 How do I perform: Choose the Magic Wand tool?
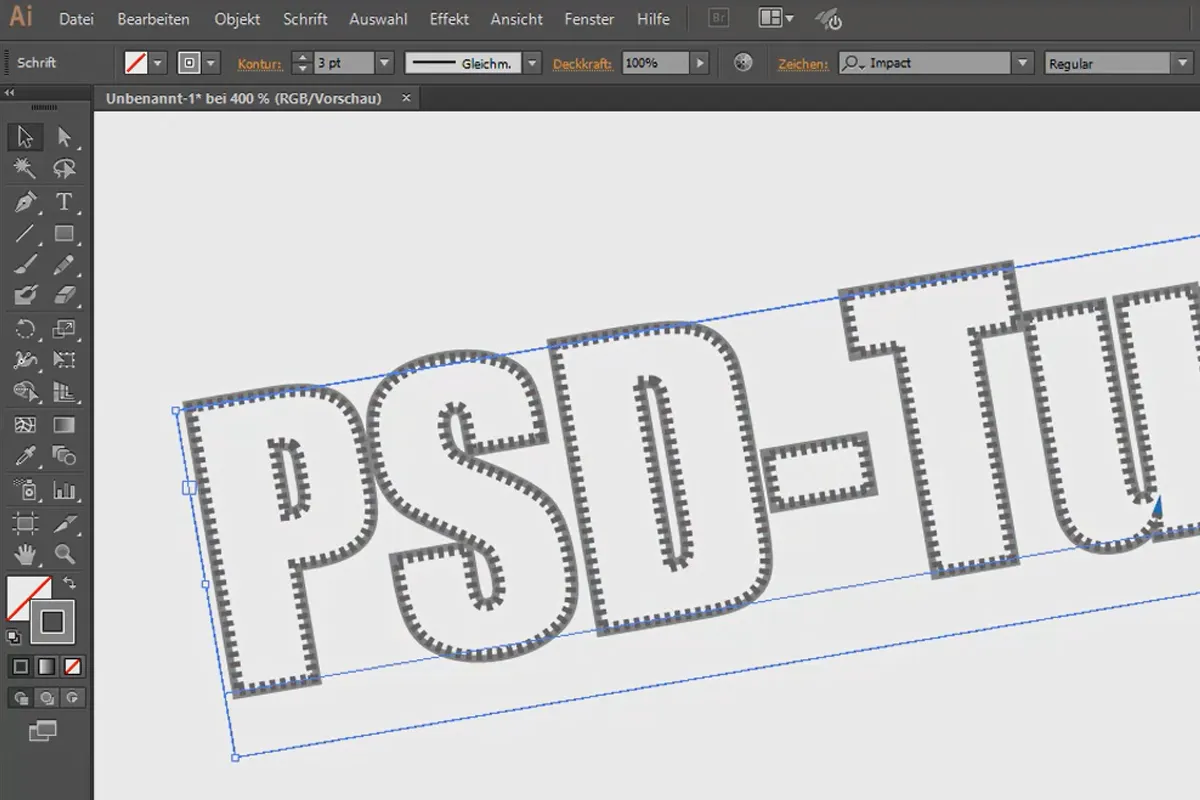(x=25, y=169)
